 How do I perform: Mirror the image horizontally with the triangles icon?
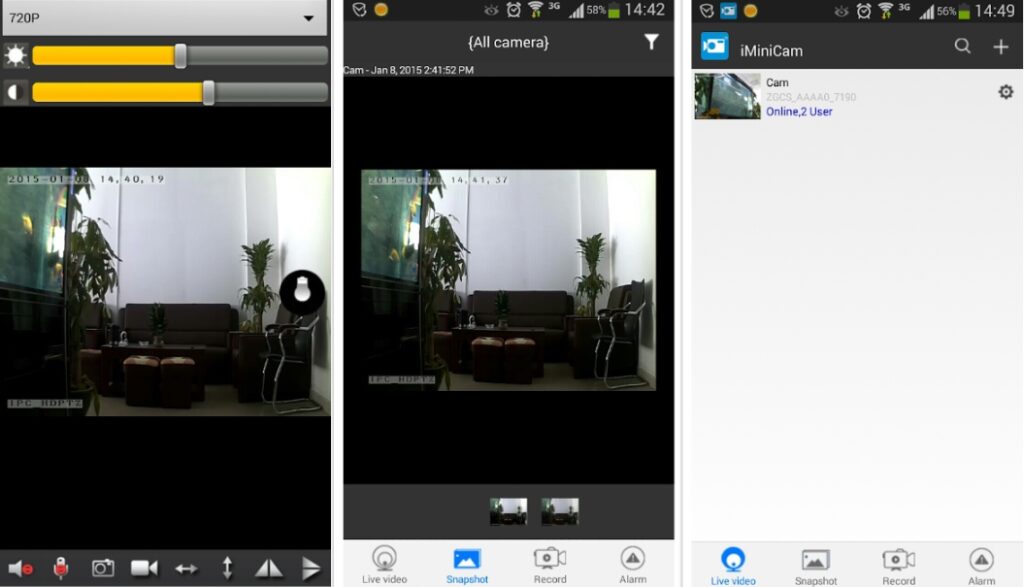tap(269, 568)
